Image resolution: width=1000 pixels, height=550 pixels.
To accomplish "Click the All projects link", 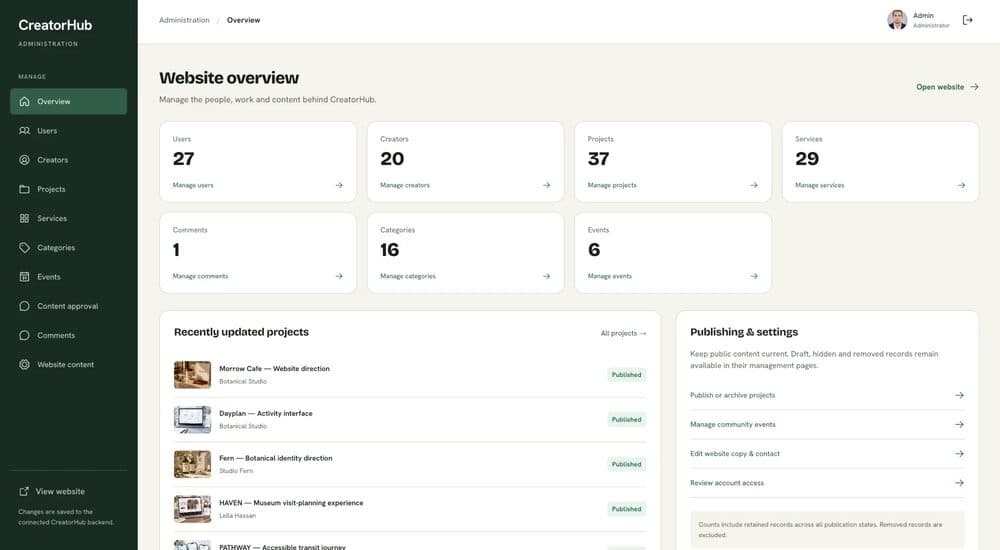I will 623,333.
